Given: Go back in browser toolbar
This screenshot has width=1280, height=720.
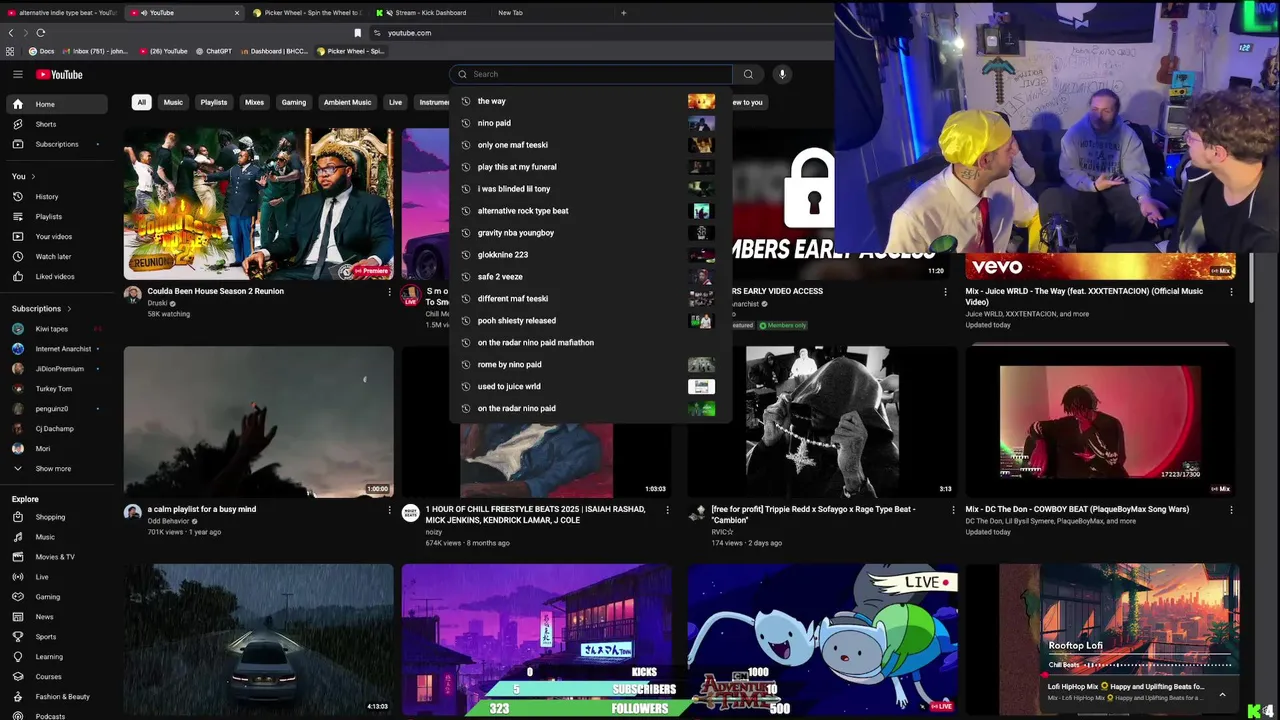Looking at the screenshot, I should pyautogui.click(x=11, y=33).
